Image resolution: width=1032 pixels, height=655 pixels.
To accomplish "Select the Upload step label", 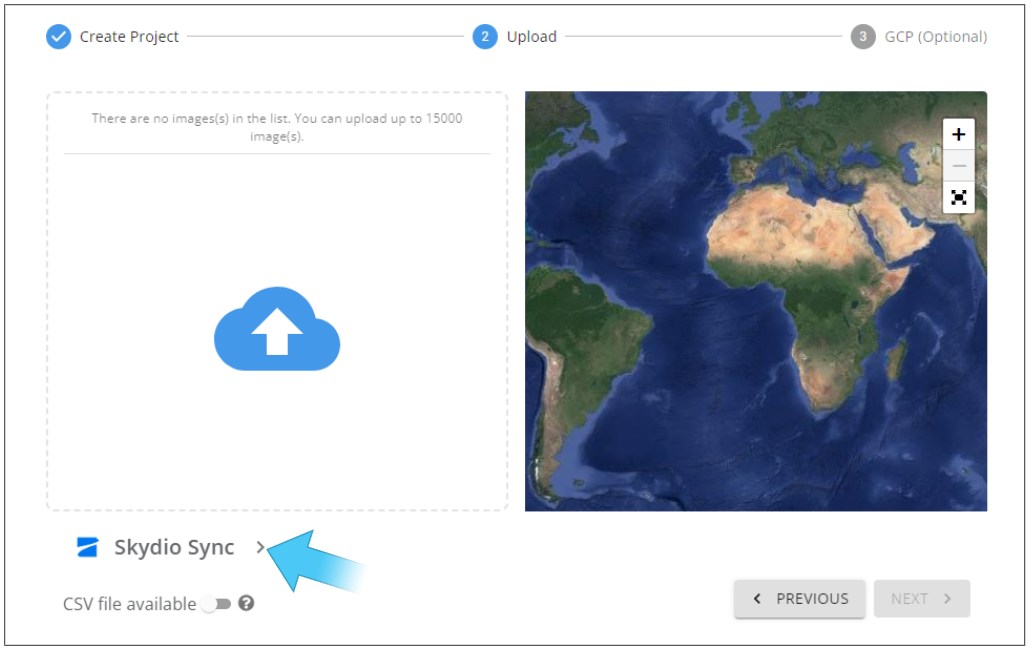I will 532,37.
